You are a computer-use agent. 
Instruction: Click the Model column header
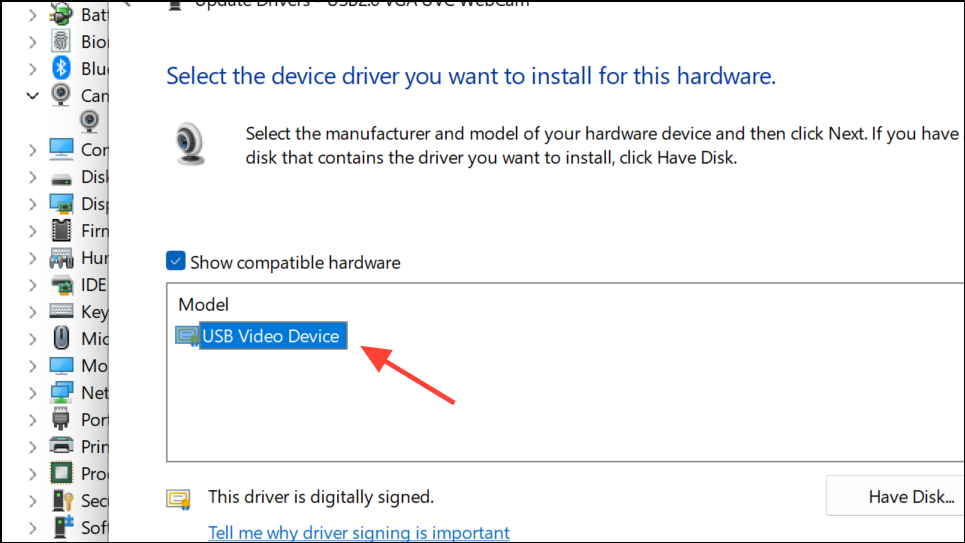204,304
